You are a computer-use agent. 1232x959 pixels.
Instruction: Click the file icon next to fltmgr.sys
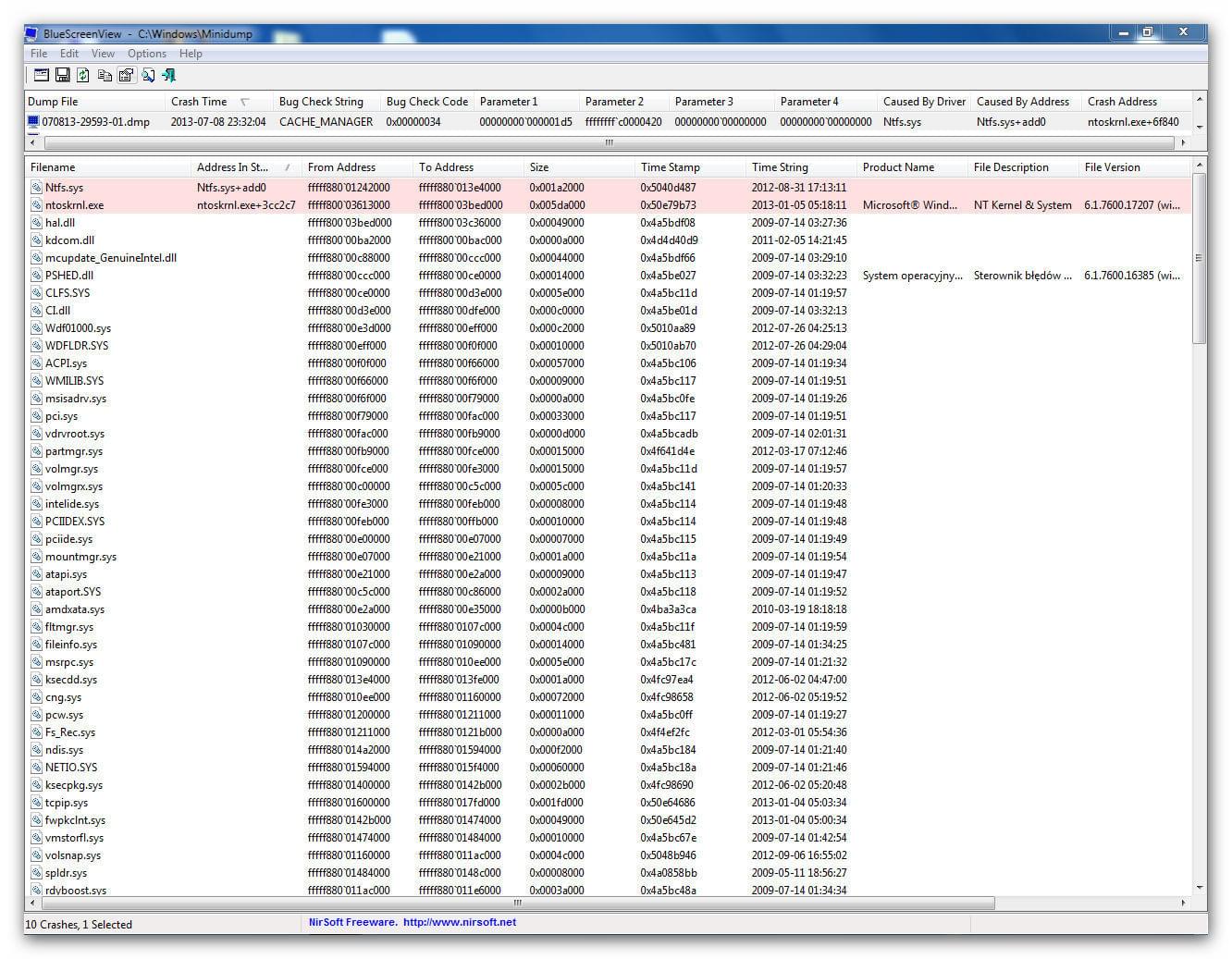click(36, 627)
